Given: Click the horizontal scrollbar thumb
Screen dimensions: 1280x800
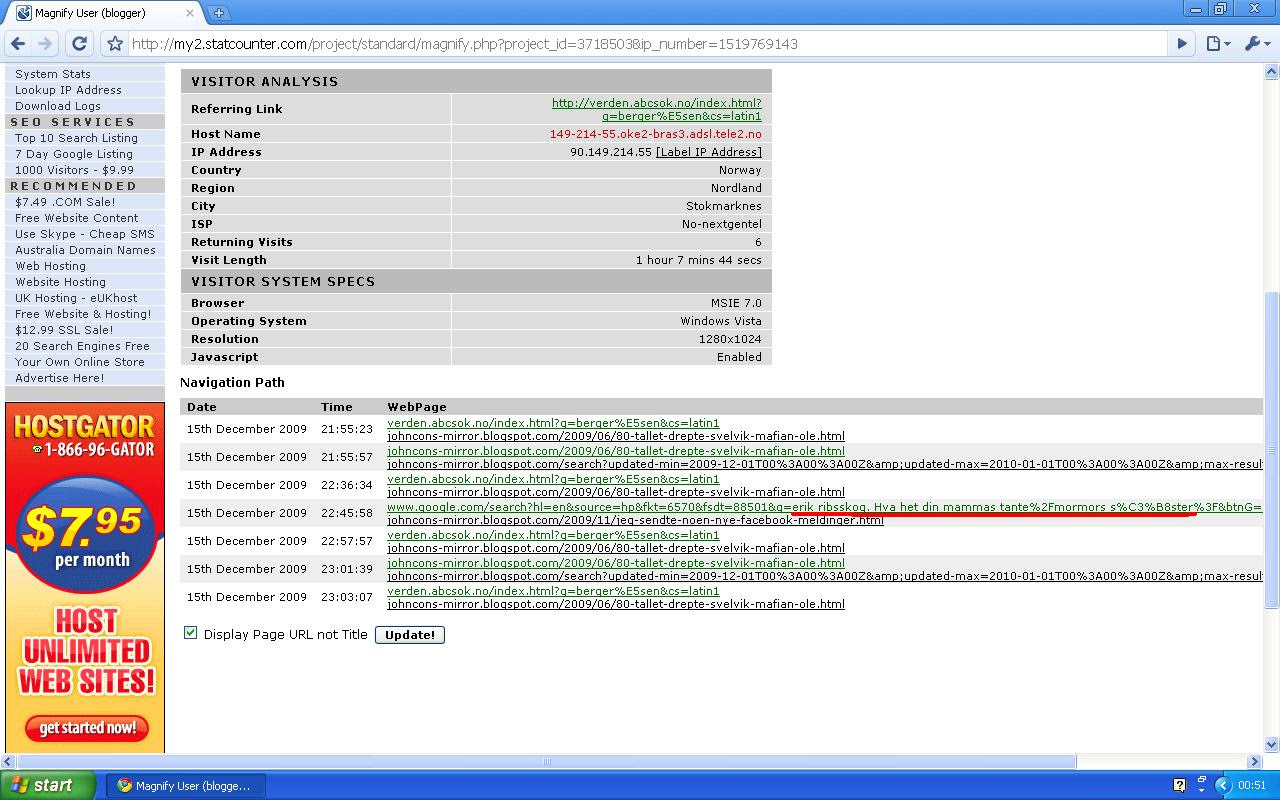Looking at the screenshot, I should click(547, 761).
